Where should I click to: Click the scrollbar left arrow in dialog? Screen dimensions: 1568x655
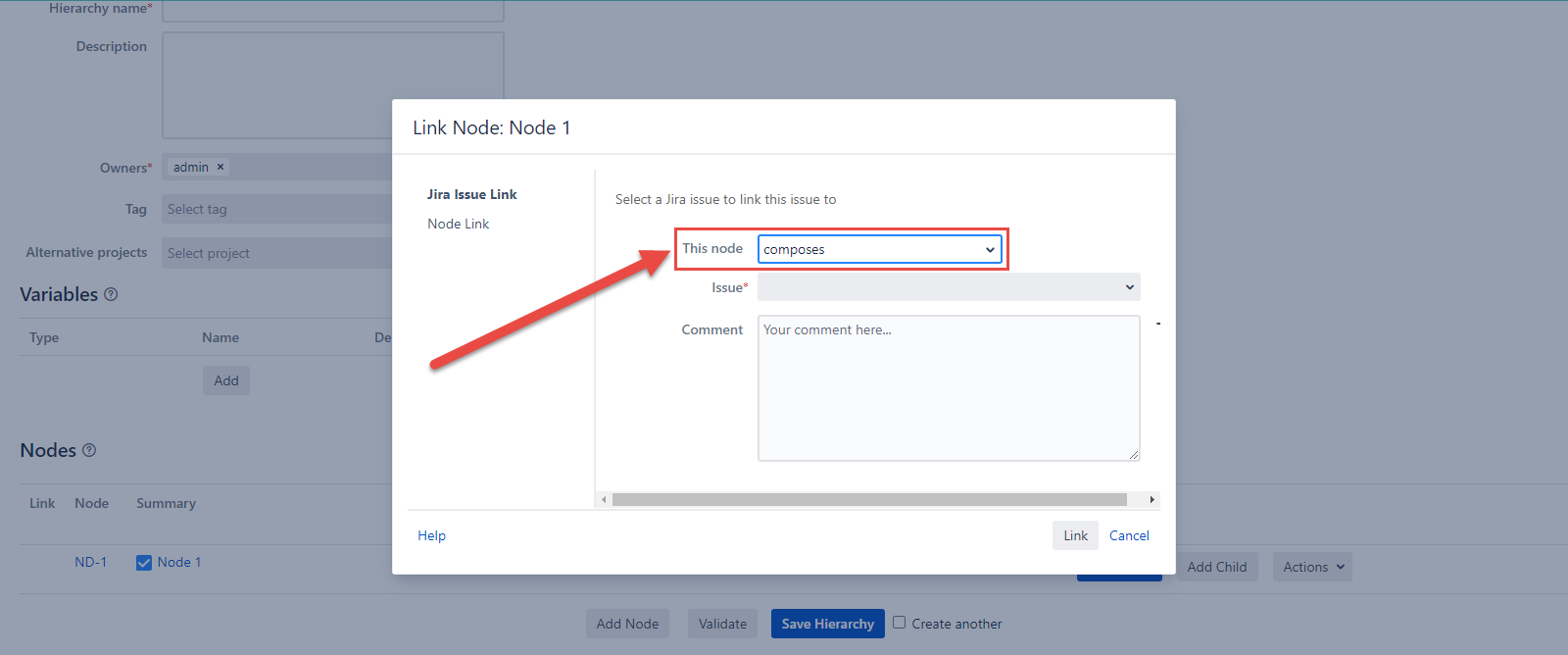[604, 500]
